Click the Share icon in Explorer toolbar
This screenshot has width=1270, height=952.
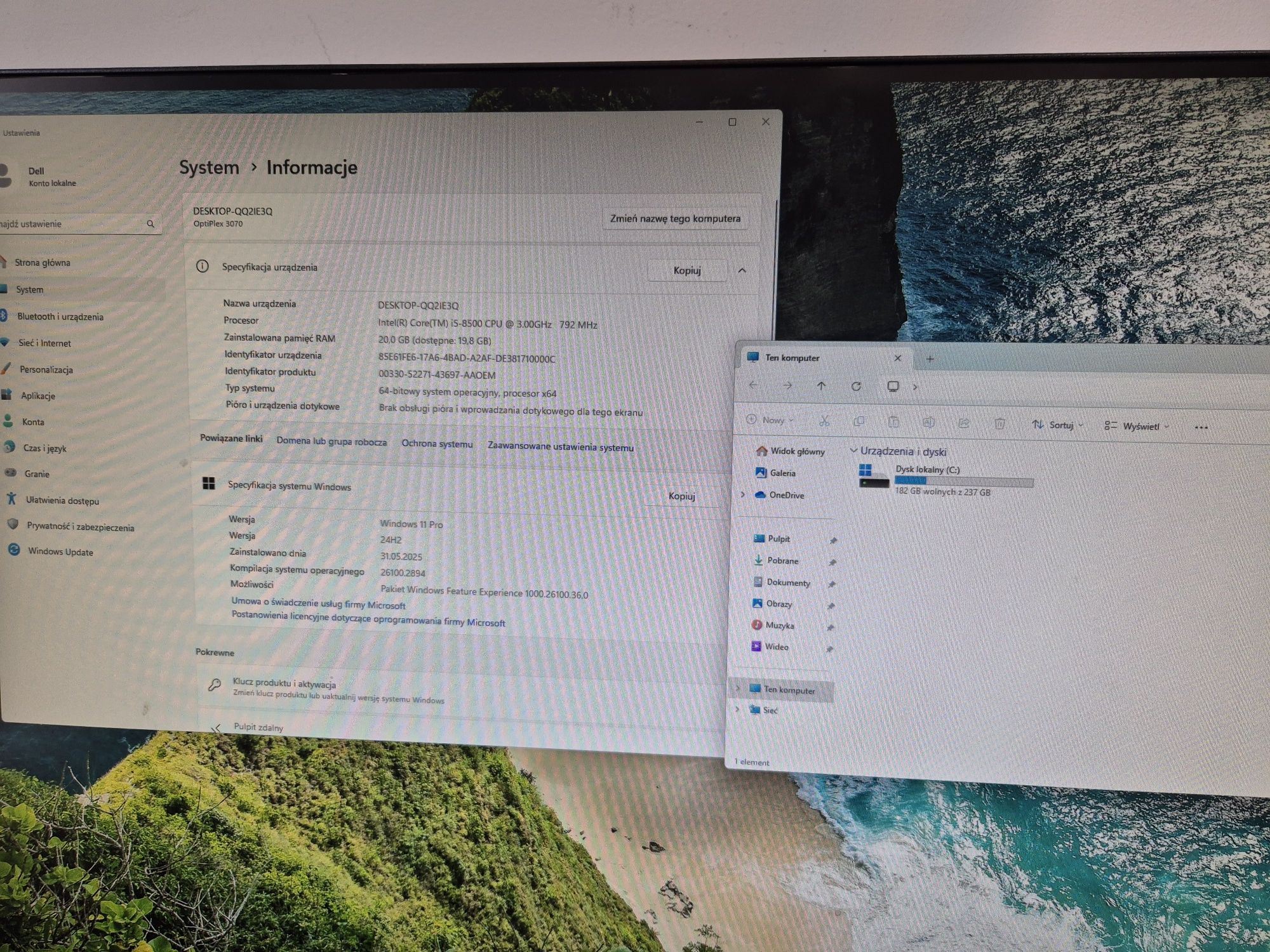pos(963,423)
